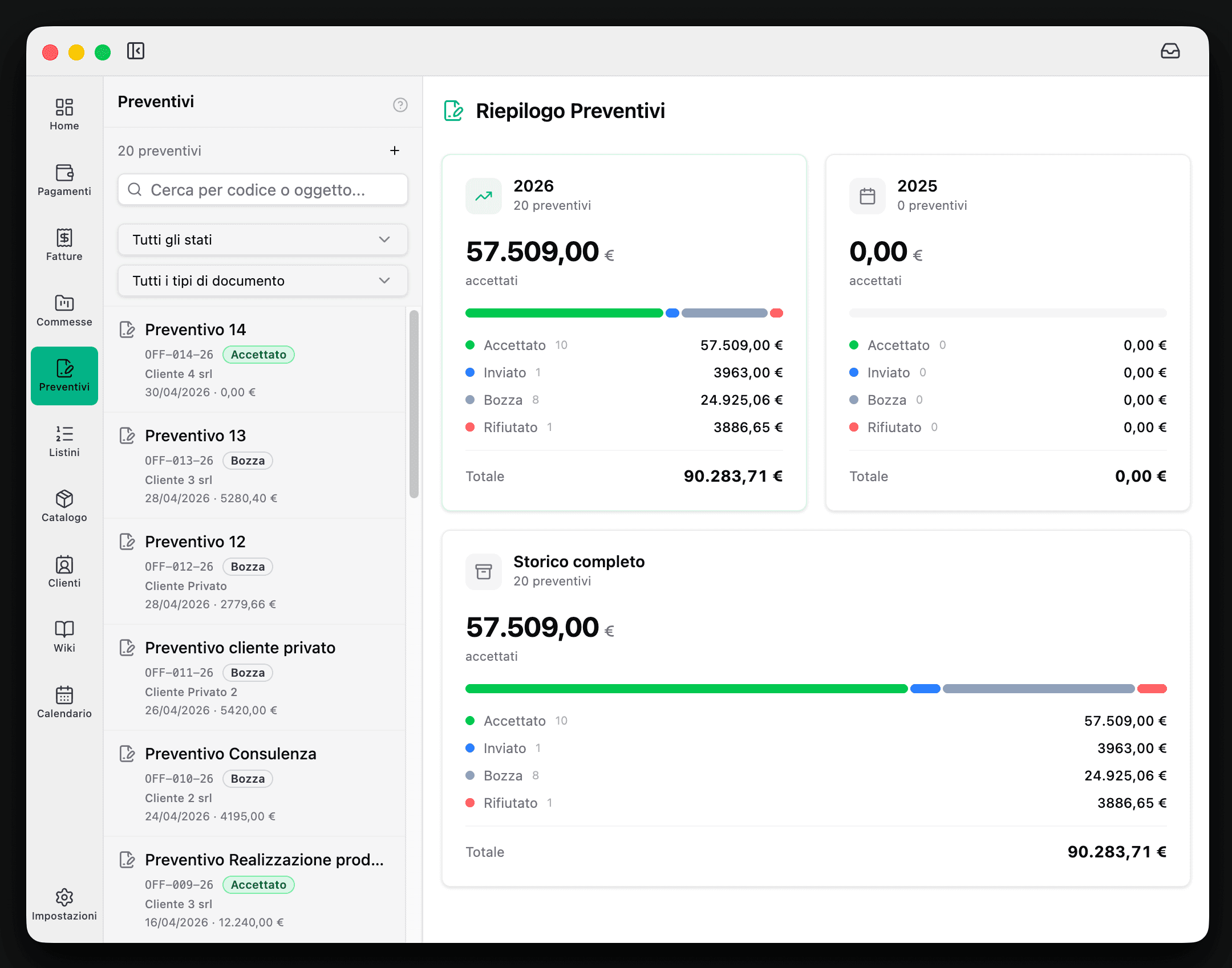This screenshot has height=968, width=1232.
Task: Expand Tutti i tipi di documento dropdown
Action: click(x=263, y=281)
